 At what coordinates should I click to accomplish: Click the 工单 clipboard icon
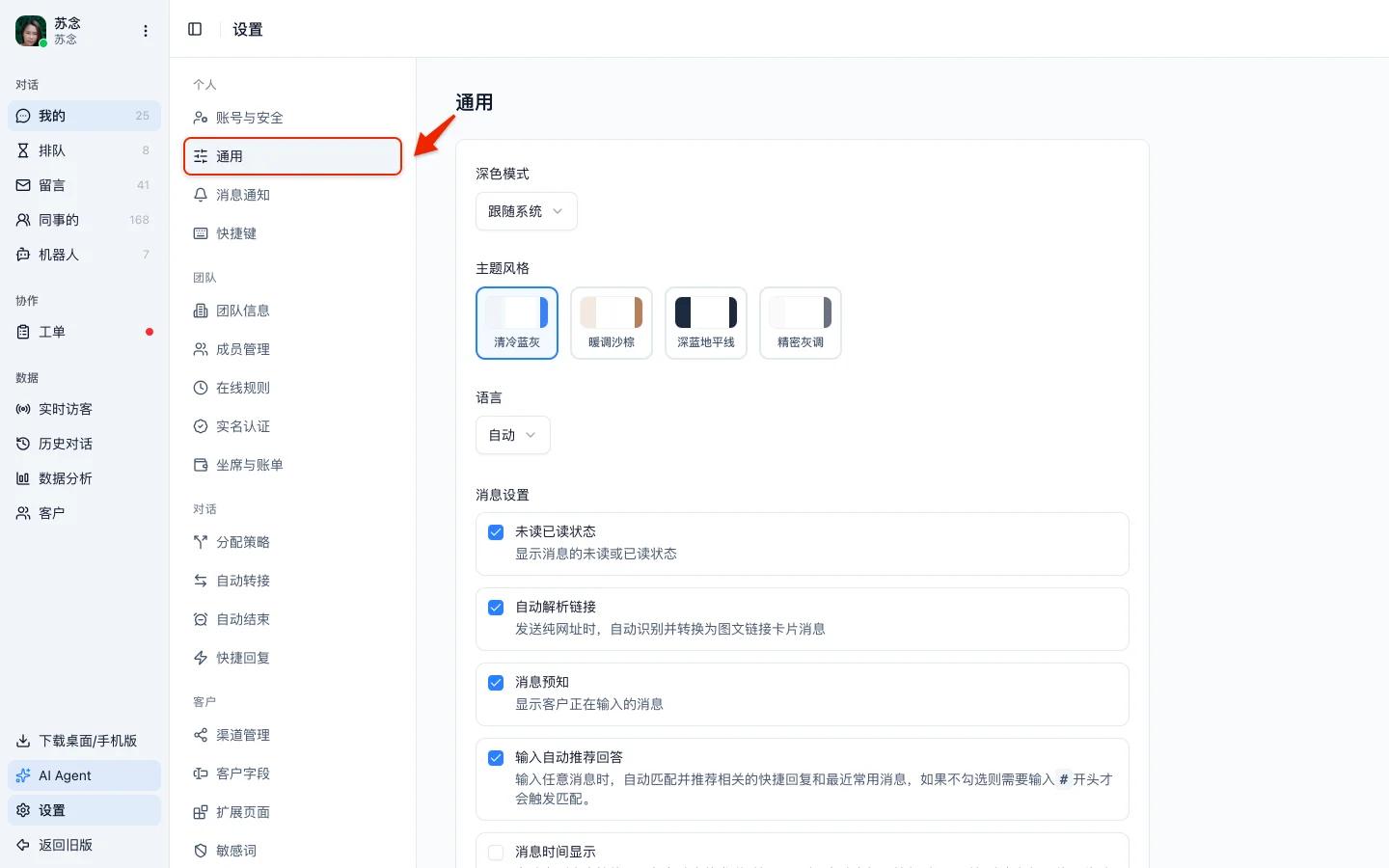click(x=23, y=332)
